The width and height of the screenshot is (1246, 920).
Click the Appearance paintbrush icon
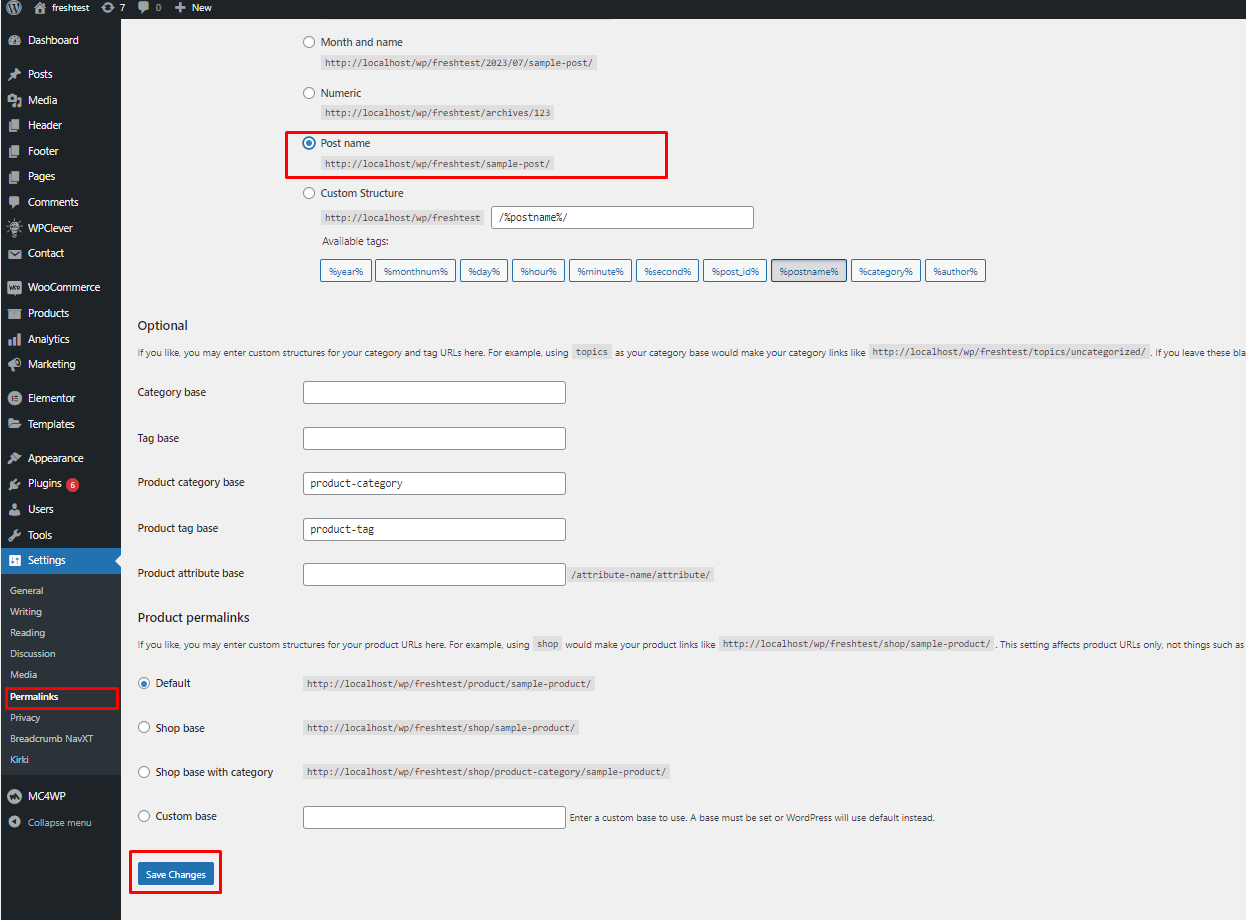click(14, 458)
